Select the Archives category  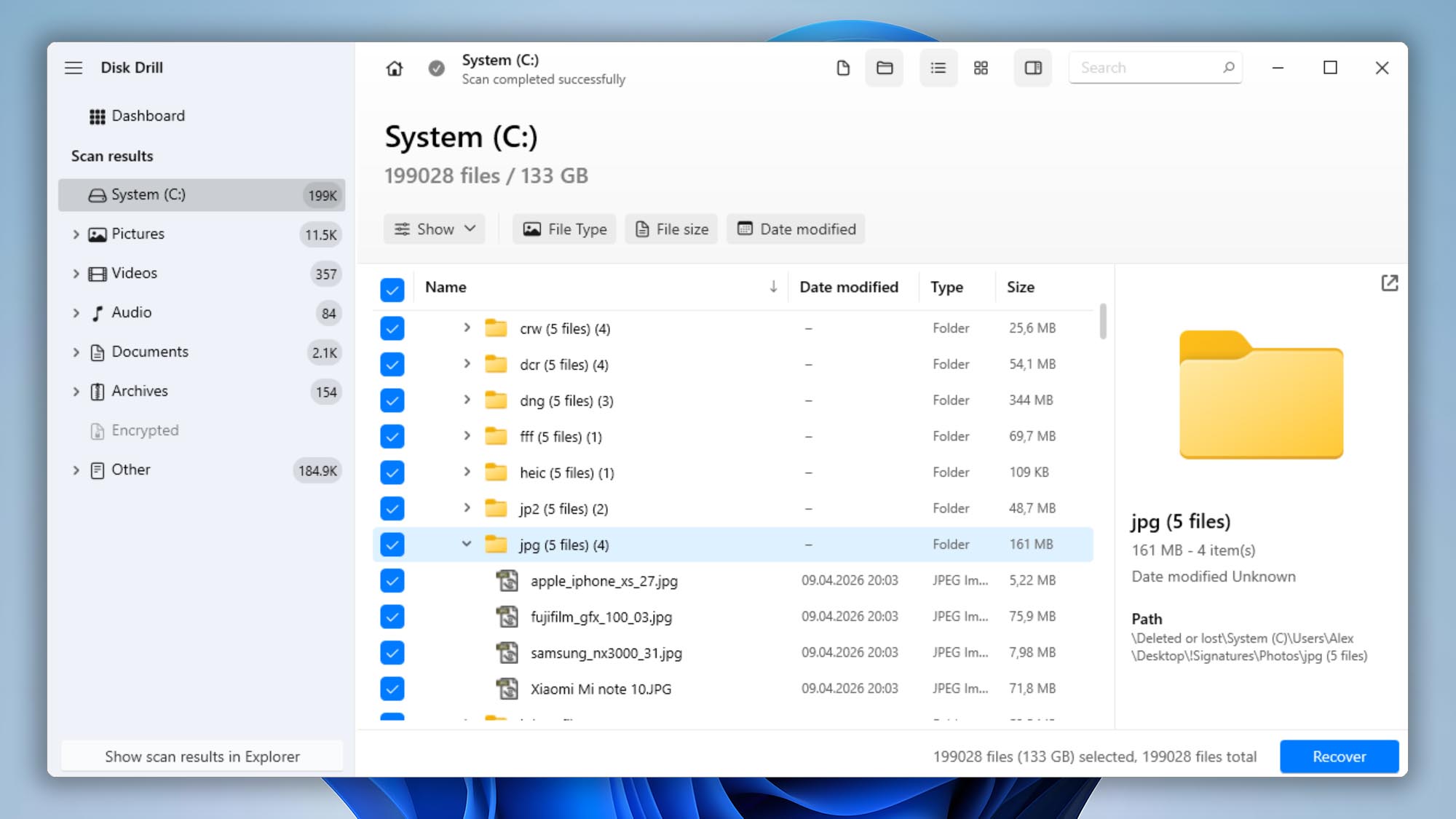point(202,392)
